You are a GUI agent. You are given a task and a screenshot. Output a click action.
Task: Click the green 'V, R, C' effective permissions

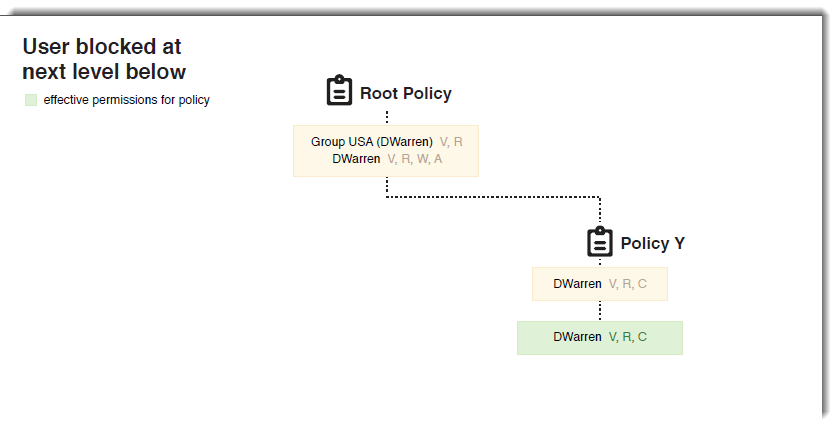(628, 338)
